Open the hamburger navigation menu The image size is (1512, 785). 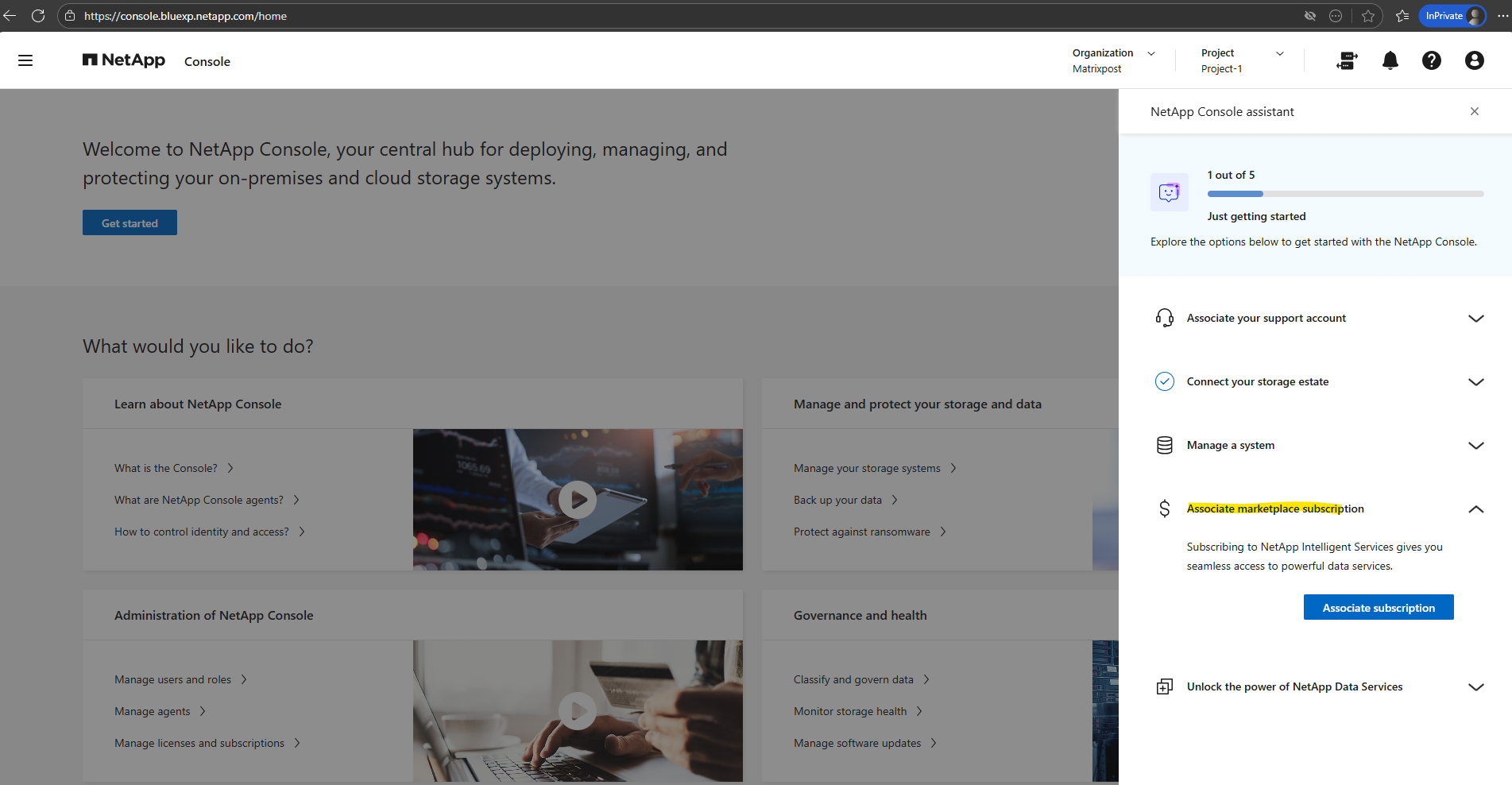(x=25, y=60)
